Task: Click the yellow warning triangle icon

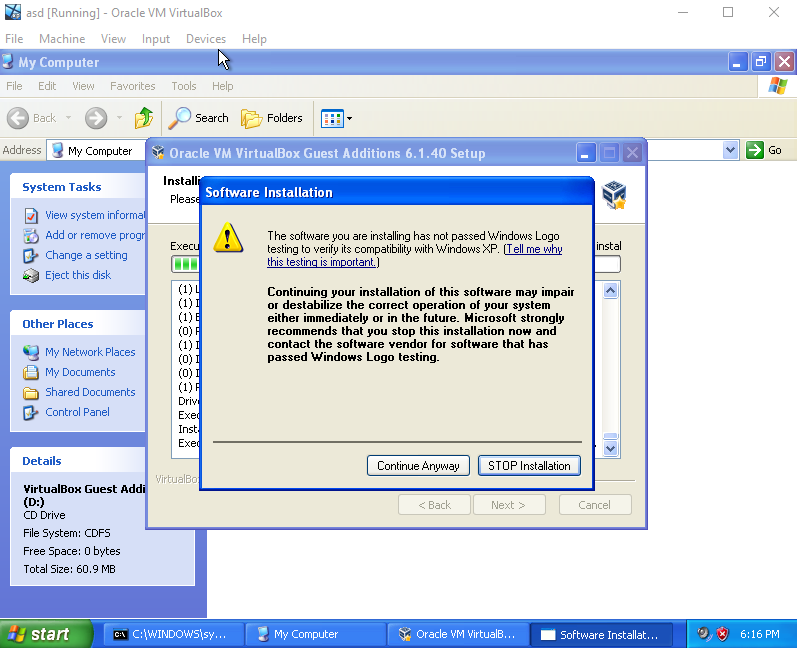Action: point(231,238)
